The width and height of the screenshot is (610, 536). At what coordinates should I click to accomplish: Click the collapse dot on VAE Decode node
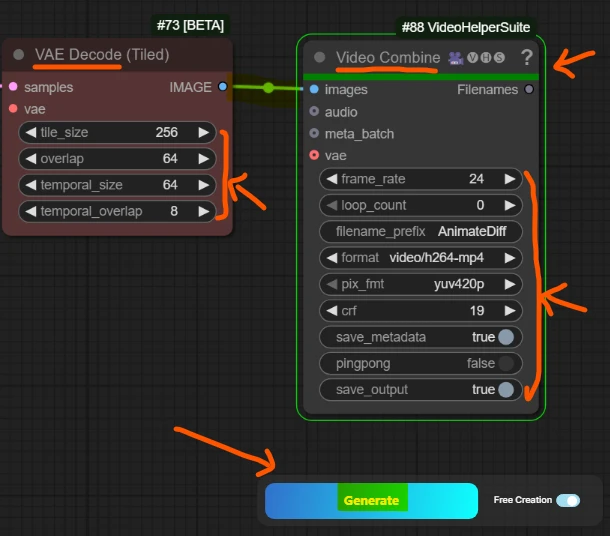pyautogui.click(x=19, y=54)
